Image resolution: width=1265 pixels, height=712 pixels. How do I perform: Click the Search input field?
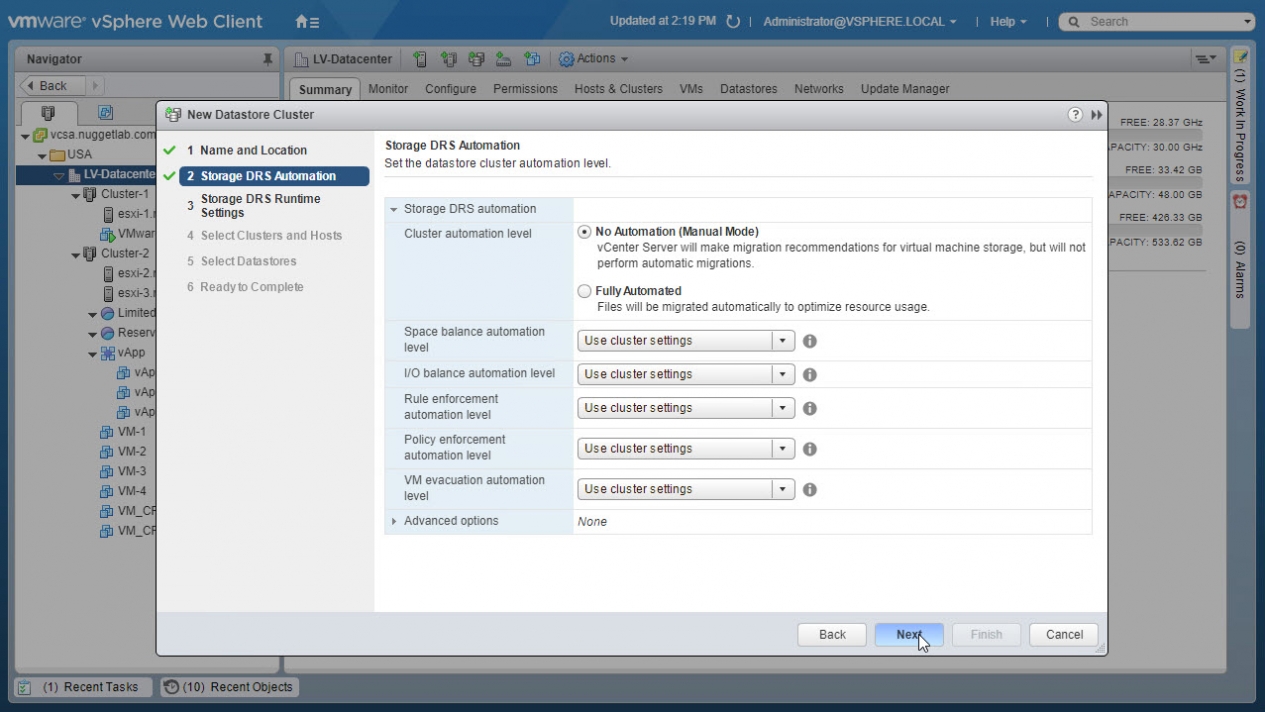1160,21
